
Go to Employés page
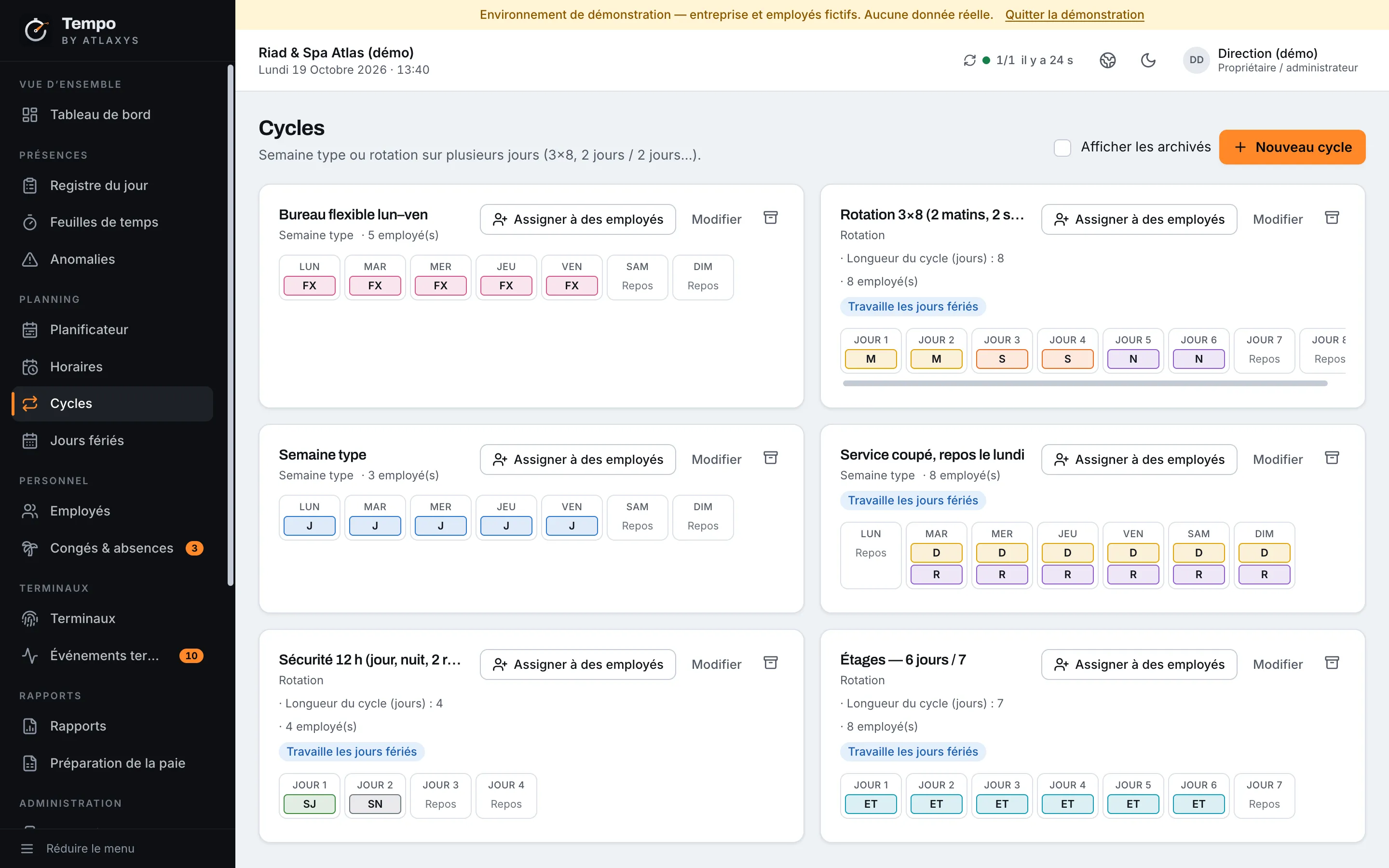click(112, 511)
